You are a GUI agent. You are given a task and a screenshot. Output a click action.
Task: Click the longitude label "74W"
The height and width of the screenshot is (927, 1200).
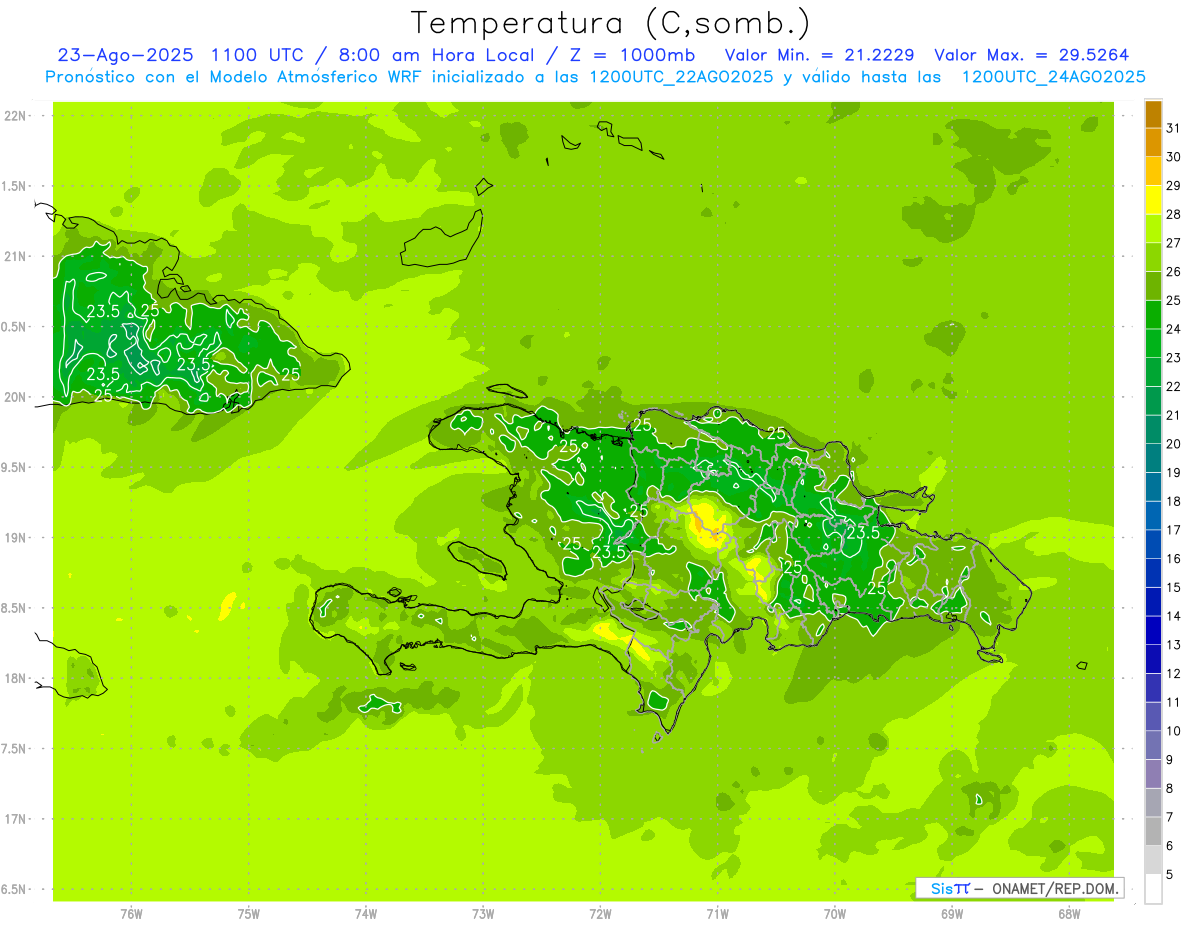366,914
